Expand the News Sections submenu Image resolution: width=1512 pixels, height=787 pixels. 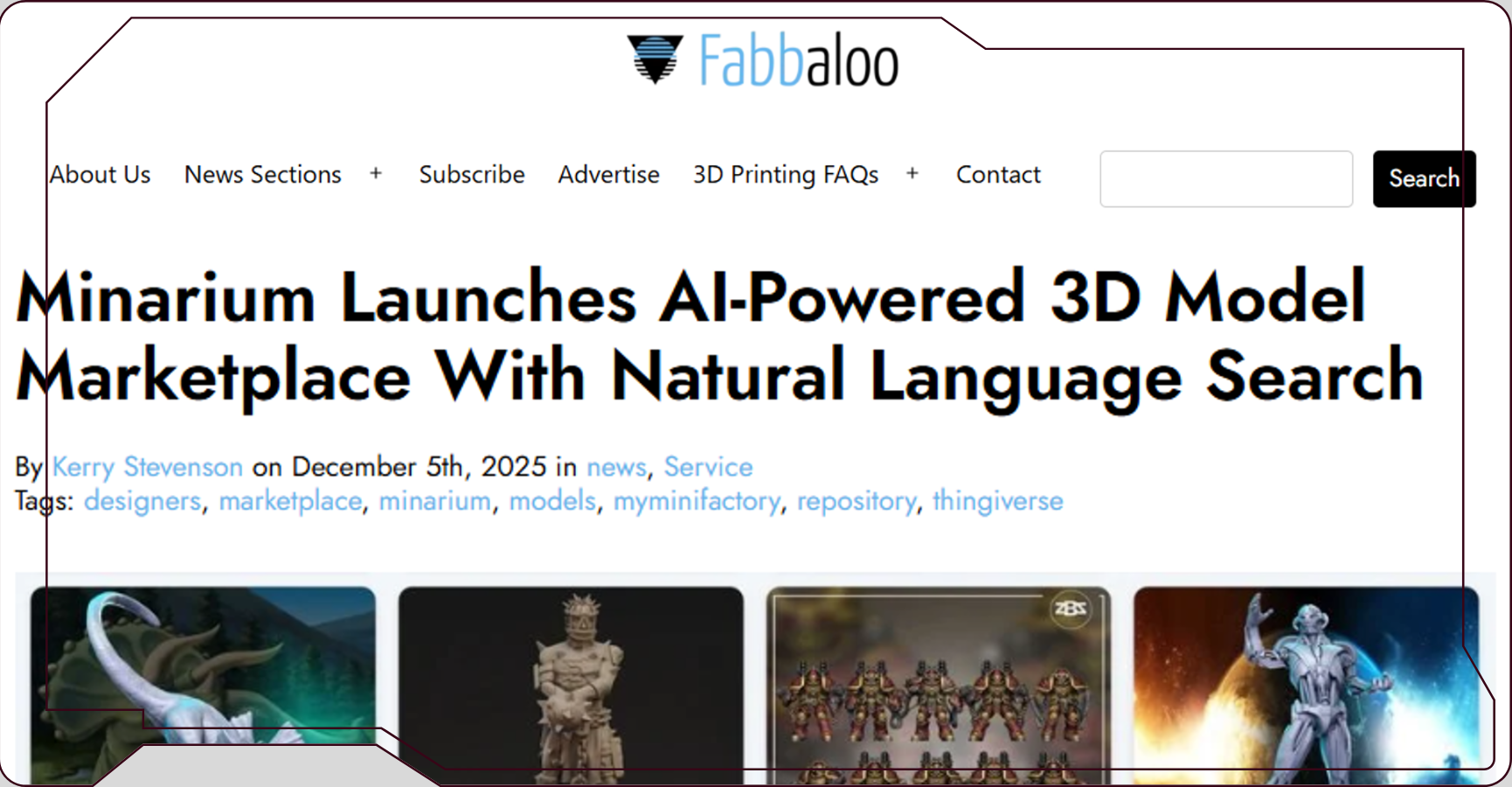[x=376, y=174]
